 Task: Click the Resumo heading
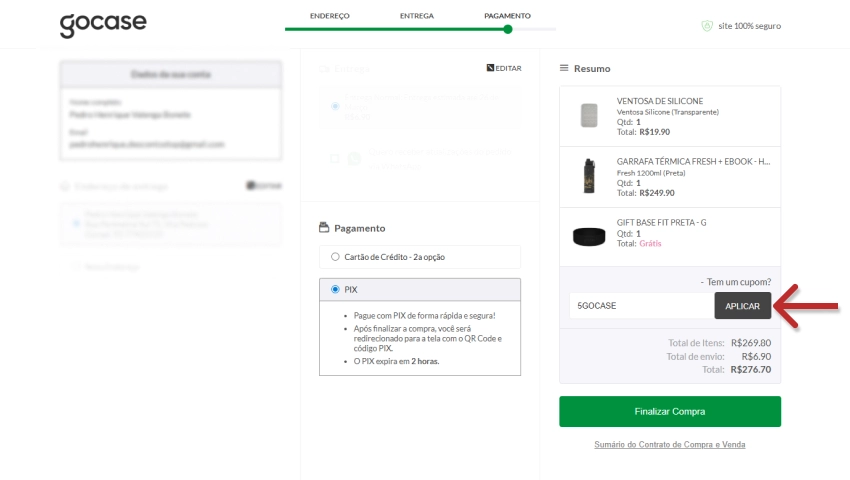(x=592, y=68)
